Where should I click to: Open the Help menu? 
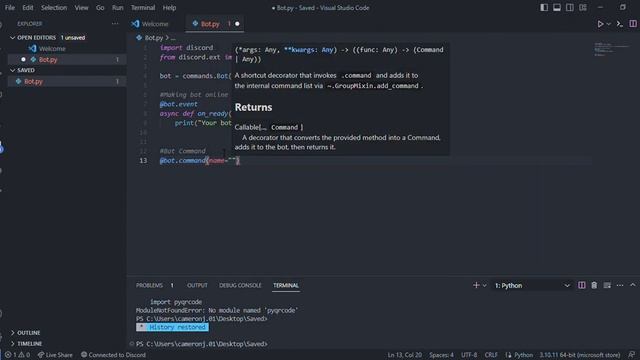169,8
